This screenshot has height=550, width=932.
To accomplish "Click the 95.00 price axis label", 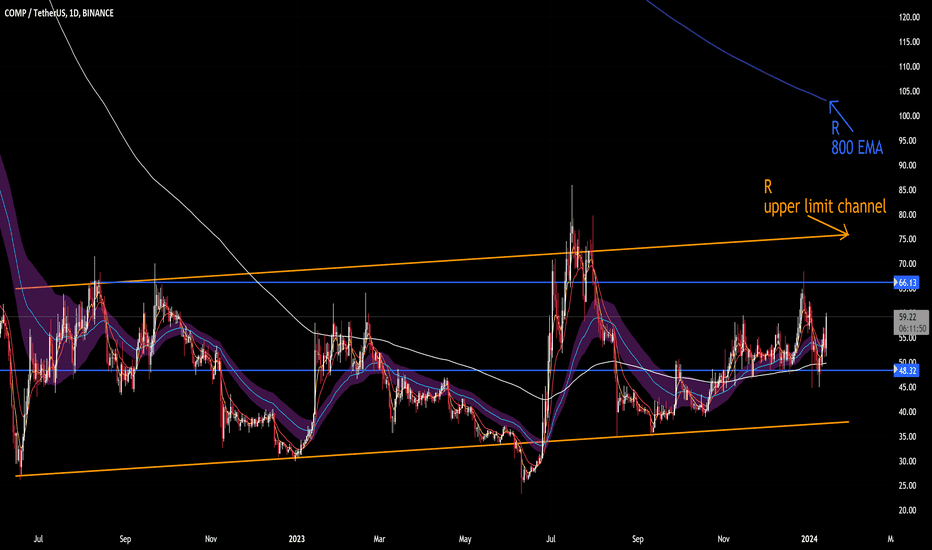I will [x=908, y=141].
